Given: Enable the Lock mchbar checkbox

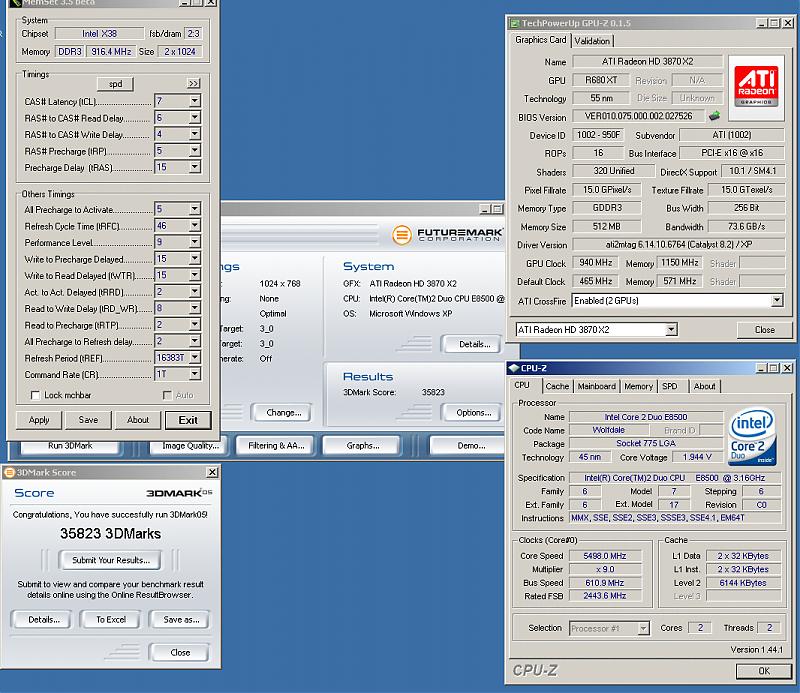Looking at the screenshot, I should (35, 395).
